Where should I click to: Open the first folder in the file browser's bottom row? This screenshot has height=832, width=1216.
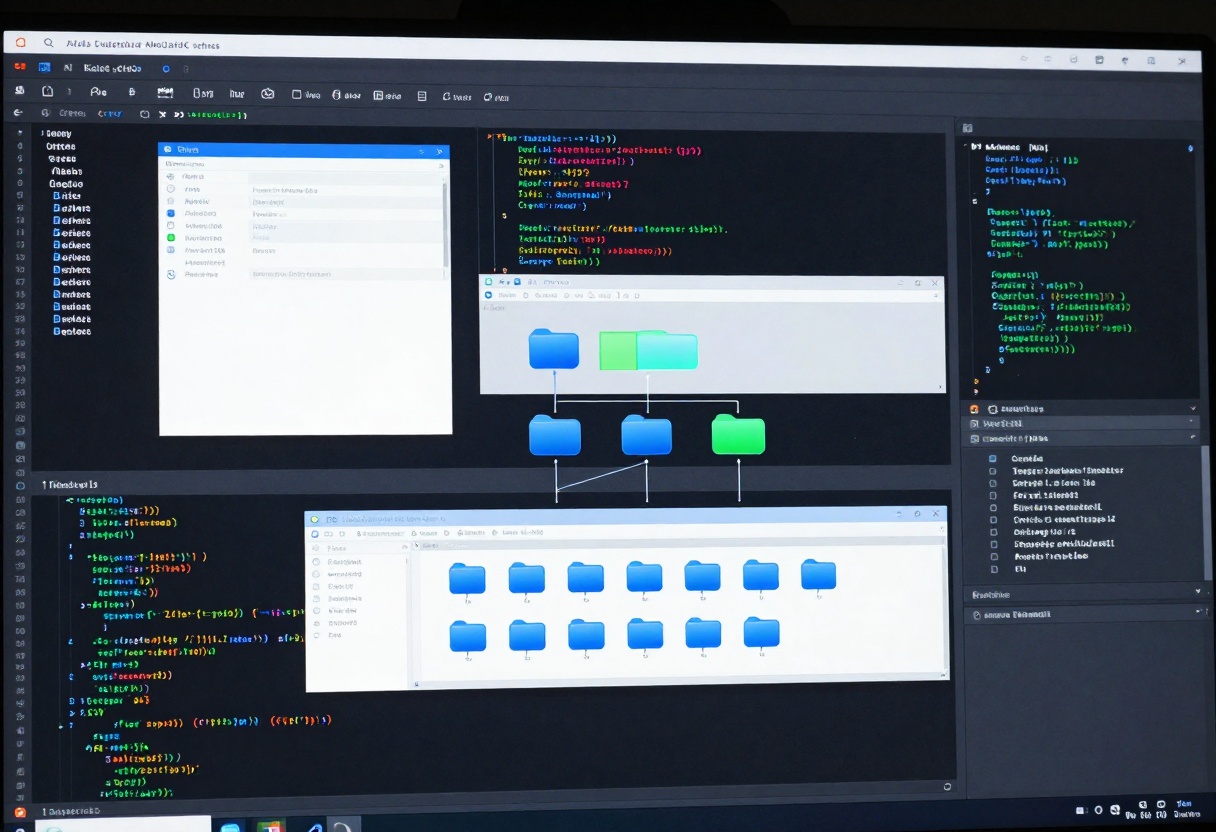[x=467, y=636]
